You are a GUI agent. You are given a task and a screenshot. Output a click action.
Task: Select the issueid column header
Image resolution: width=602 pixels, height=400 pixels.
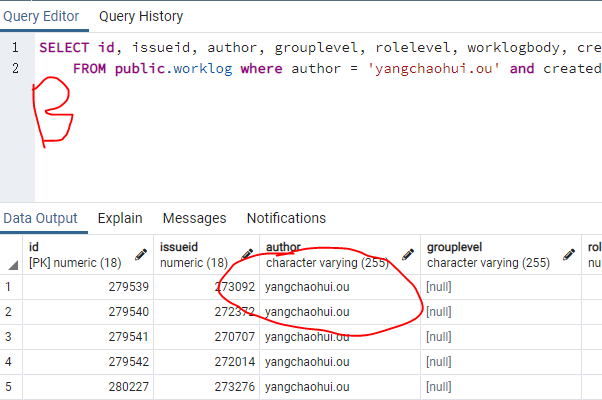click(x=207, y=255)
